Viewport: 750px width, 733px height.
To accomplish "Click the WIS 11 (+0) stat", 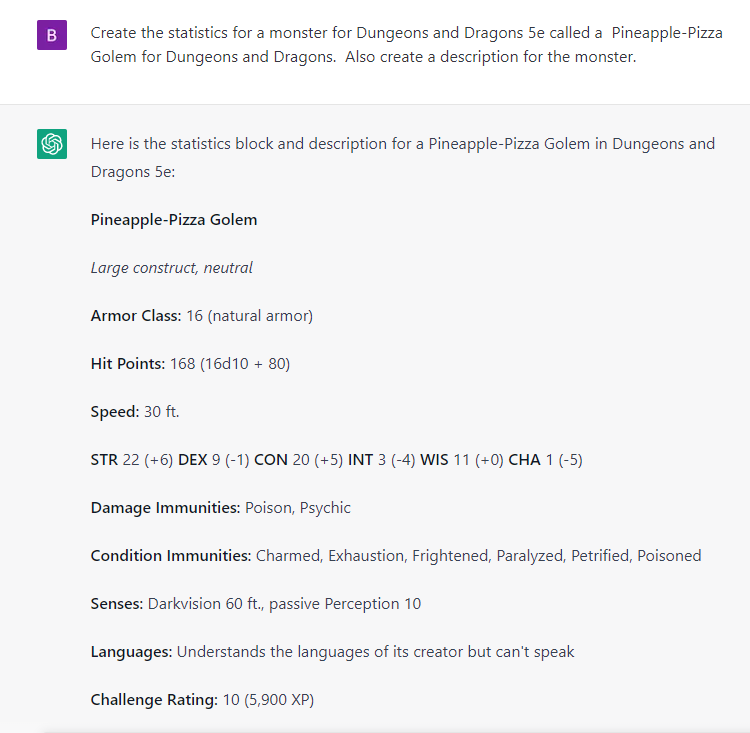I will click(462, 460).
